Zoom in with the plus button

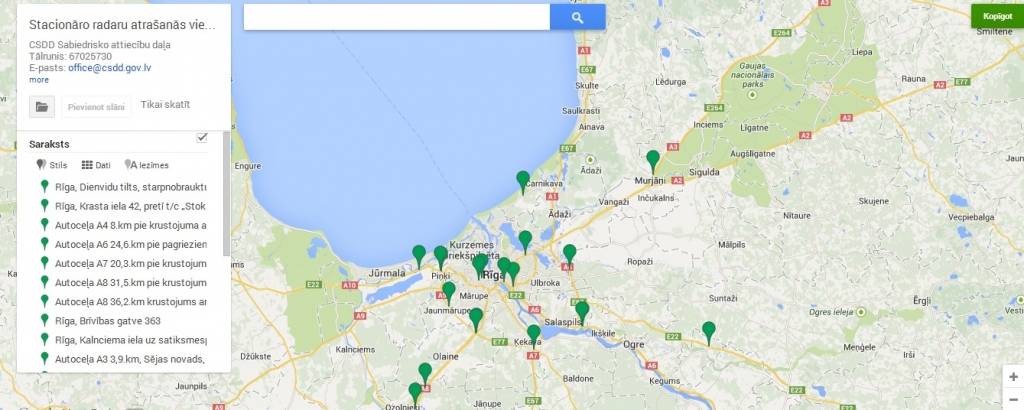pyautogui.click(x=1013, y=377)
